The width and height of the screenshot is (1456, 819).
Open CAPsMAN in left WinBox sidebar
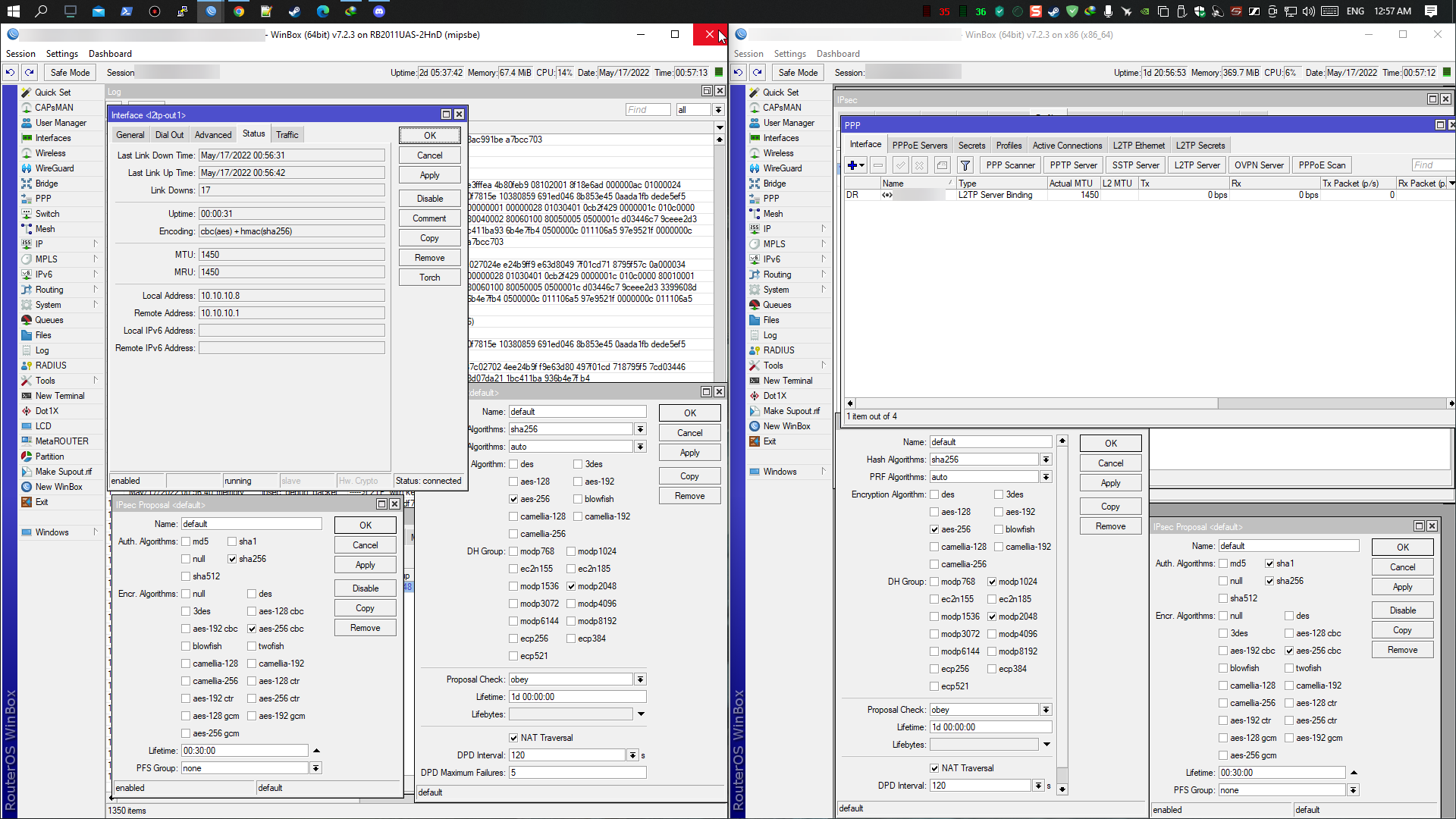[54, 107]
